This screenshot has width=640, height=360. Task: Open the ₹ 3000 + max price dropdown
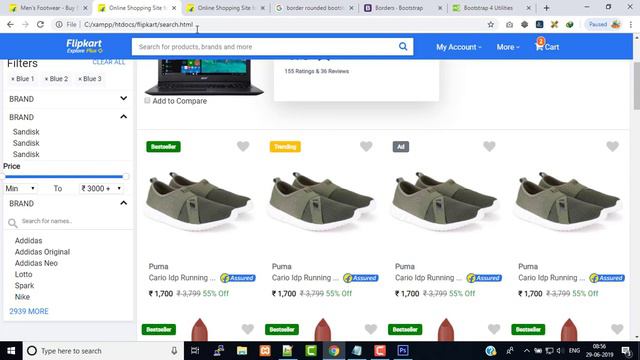coord(101,188)
